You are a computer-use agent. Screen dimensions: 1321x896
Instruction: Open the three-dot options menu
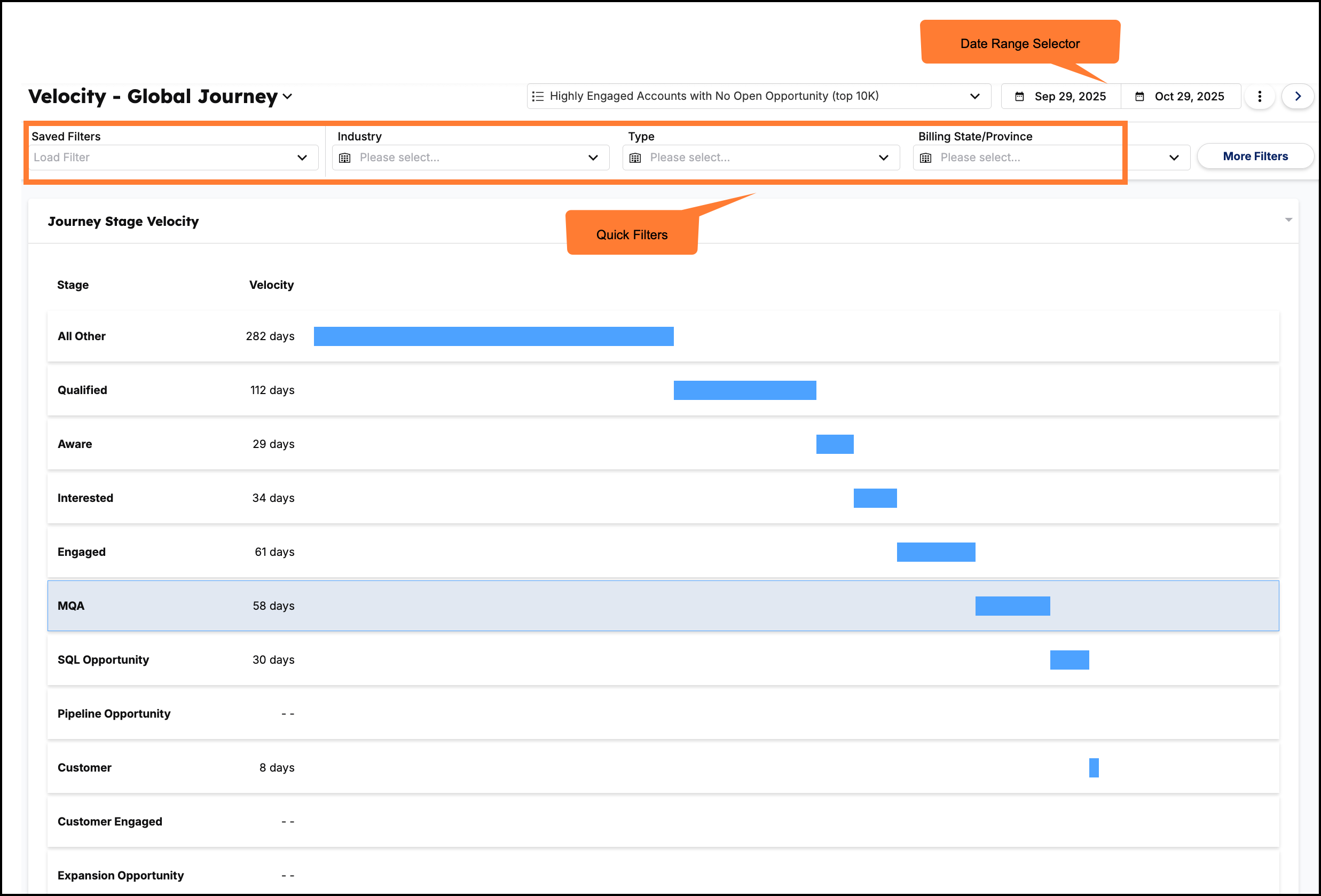click(x=1260, y=96)
